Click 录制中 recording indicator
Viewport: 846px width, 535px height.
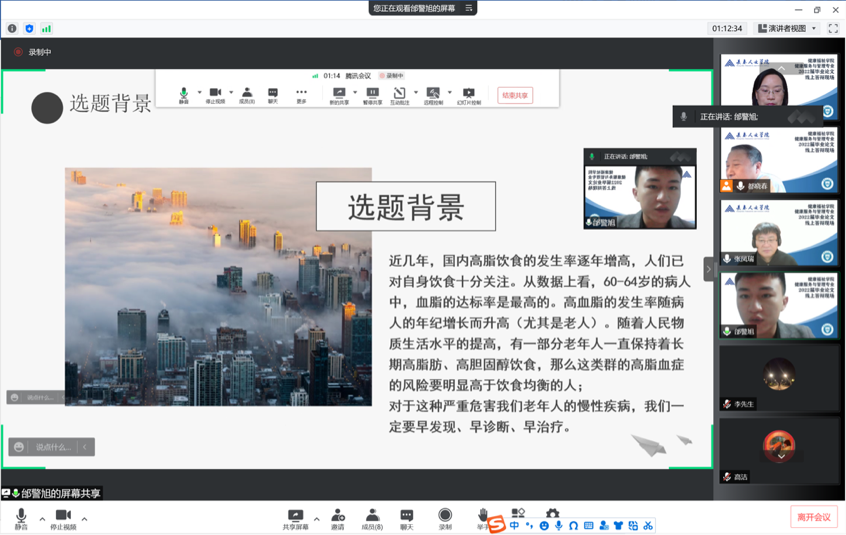[33, 52]
